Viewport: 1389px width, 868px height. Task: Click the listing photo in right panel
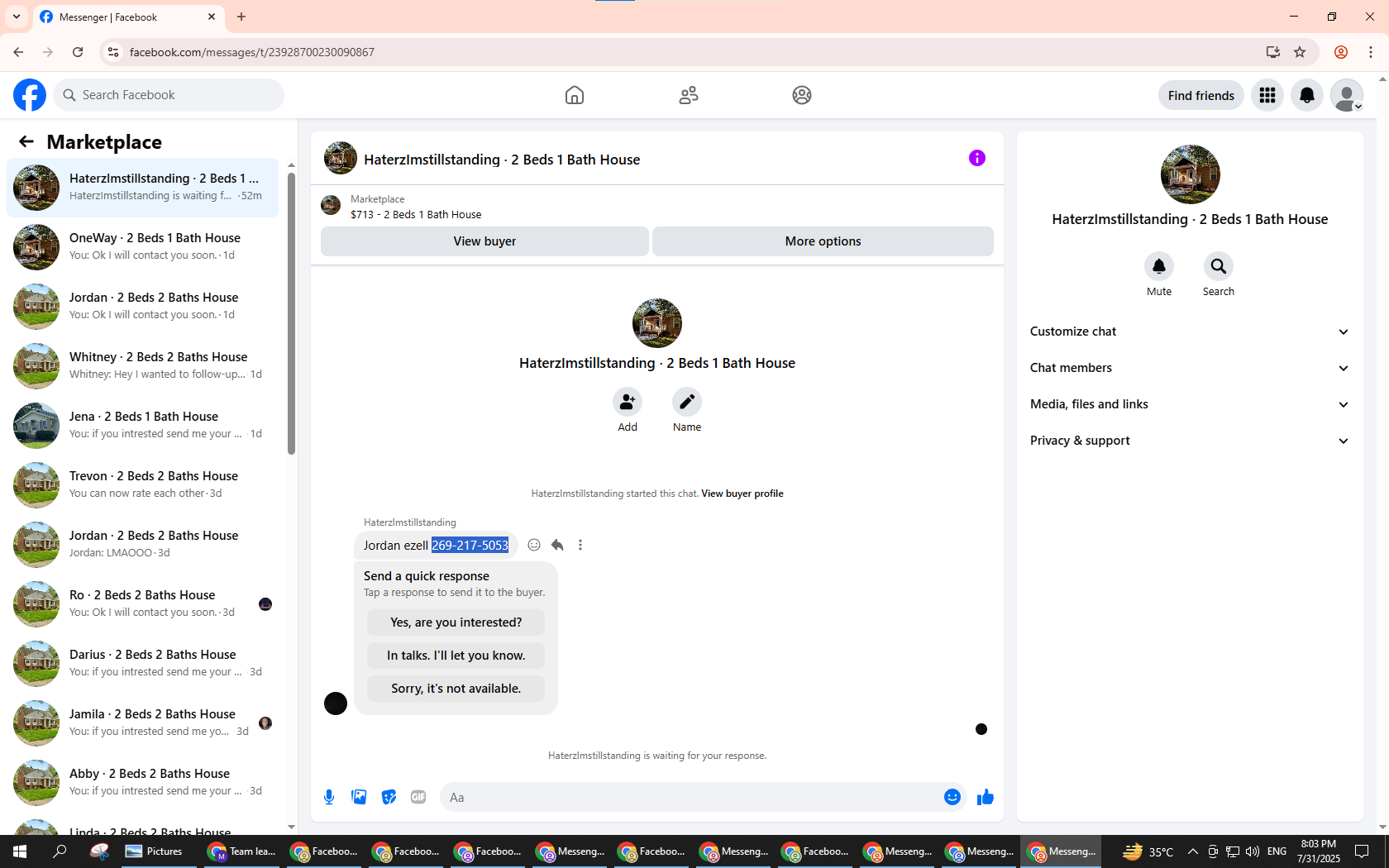pos(1190,174)
